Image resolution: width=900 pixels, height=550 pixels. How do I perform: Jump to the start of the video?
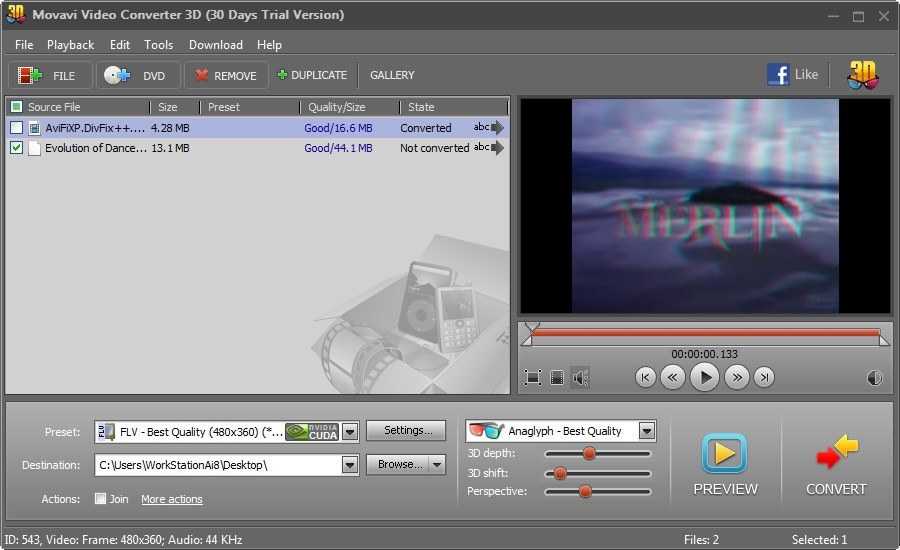645,377
